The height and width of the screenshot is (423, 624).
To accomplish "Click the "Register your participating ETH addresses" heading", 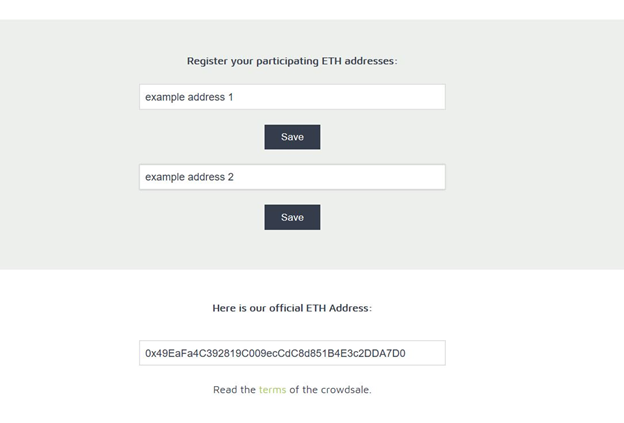I will point(292,61).
